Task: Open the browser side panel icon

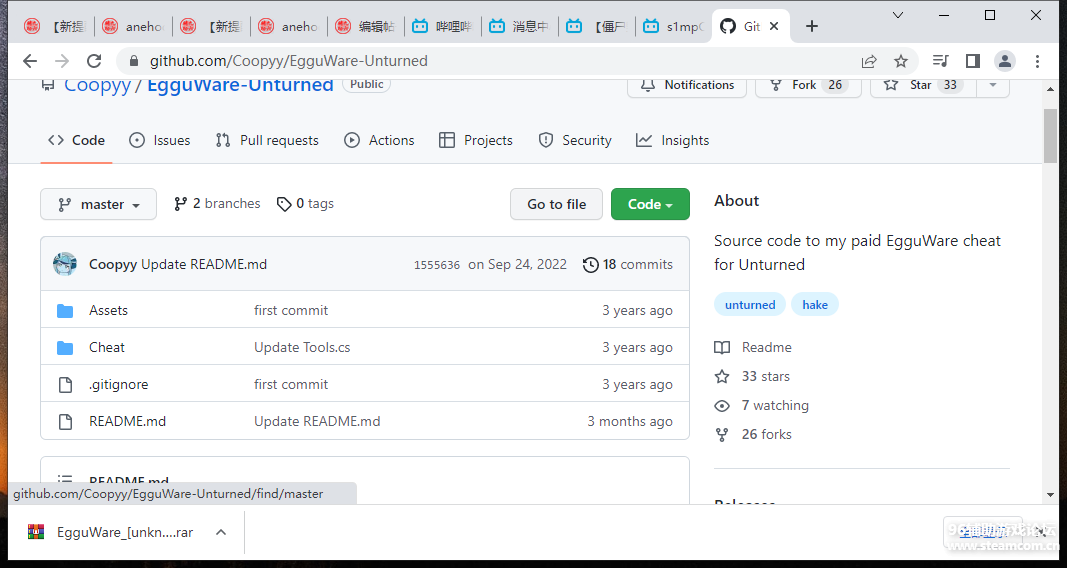Action: [x=972, y=61]
